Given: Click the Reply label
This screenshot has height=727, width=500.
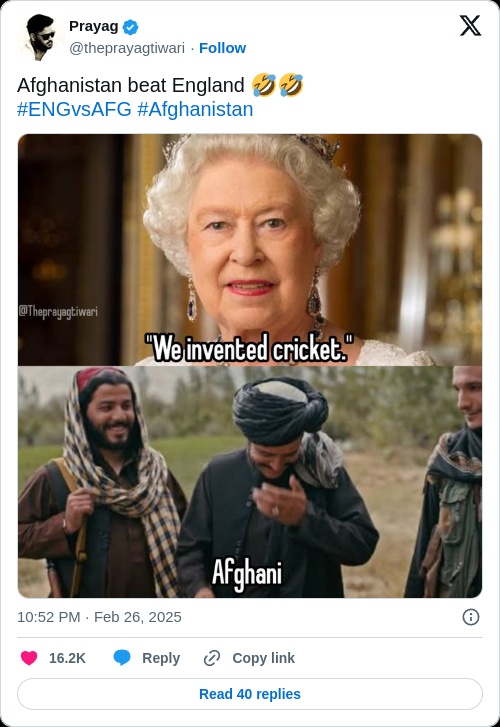Looking at the screenshot, I should [161, 658].
